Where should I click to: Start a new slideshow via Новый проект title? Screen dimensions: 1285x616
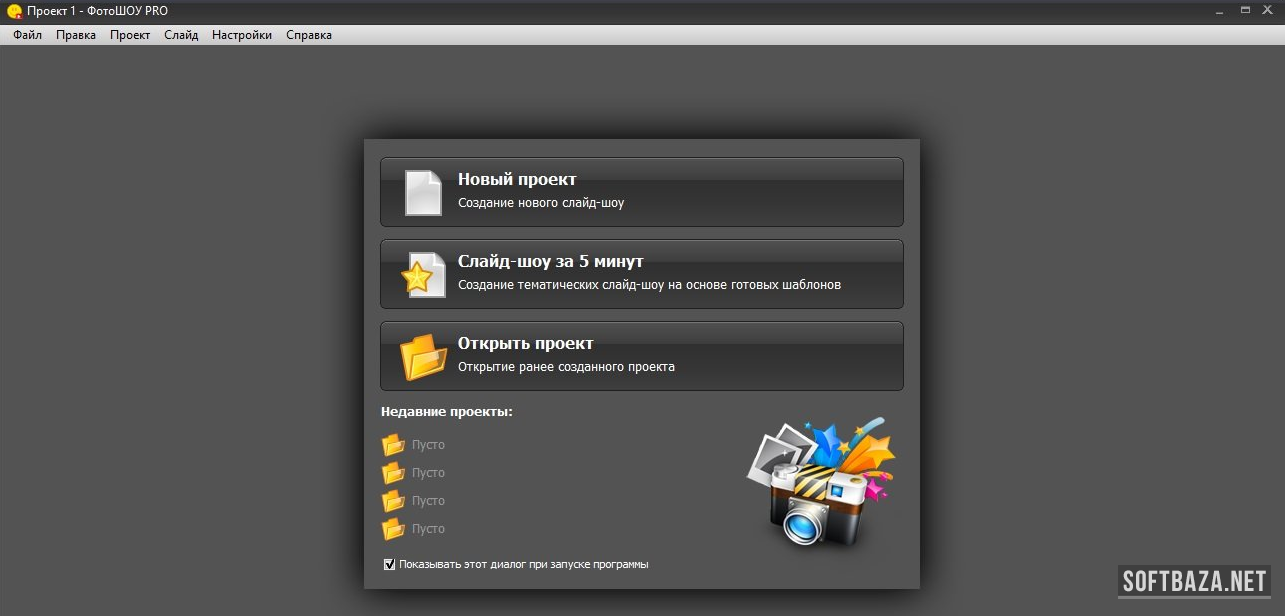click(x=517, y=180)
